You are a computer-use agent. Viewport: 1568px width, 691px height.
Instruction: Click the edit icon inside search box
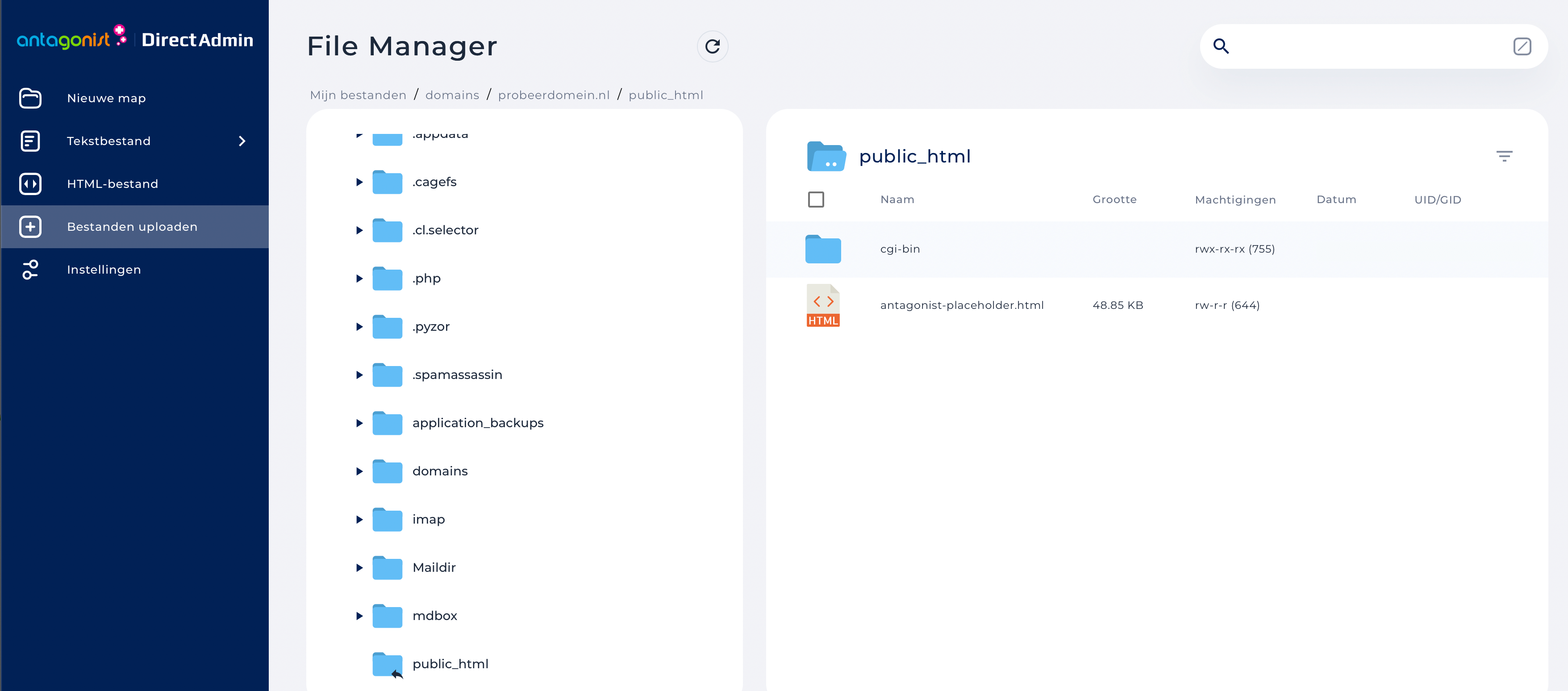coord(1522,46)
